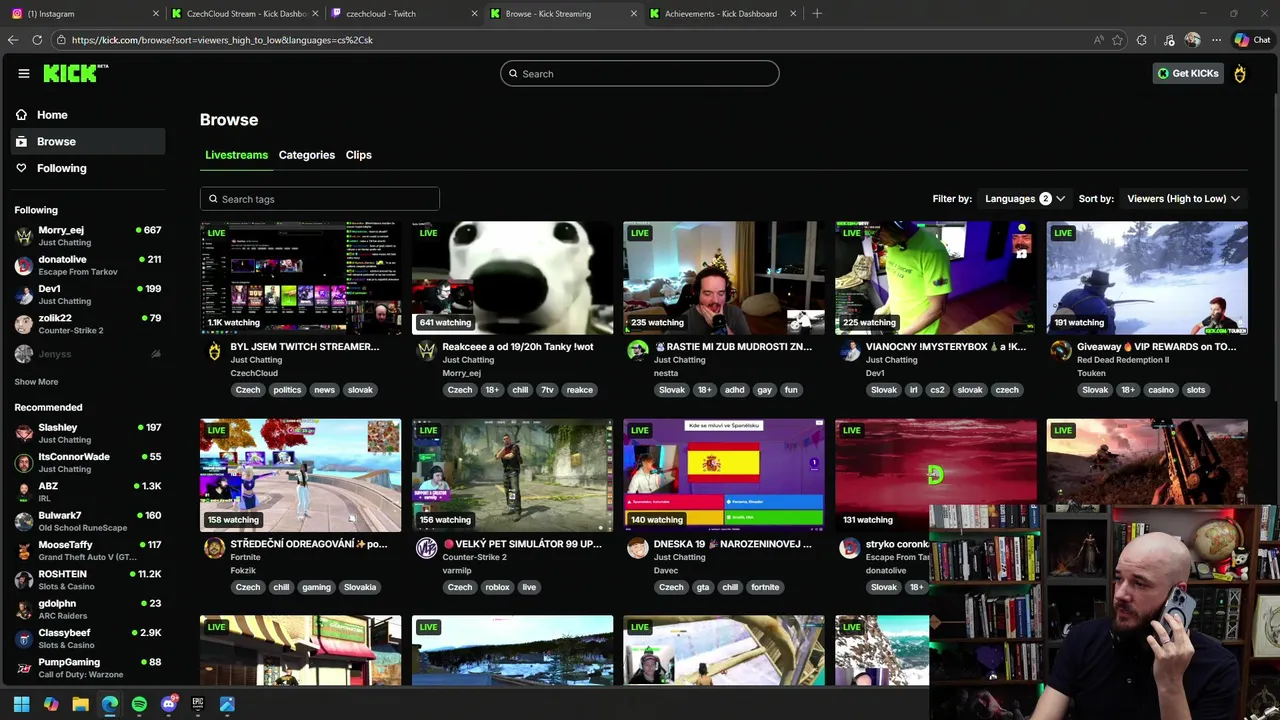Viewport: 1280px width, 720px height.
Task: Click the browser back arrow
Action: 13,40
